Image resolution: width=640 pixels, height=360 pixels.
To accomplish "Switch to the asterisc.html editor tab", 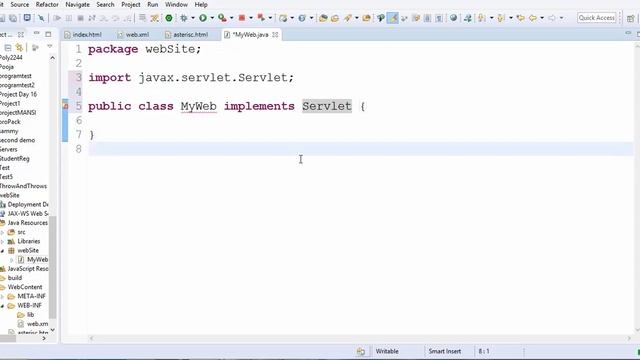I will (x=187, y=35).
